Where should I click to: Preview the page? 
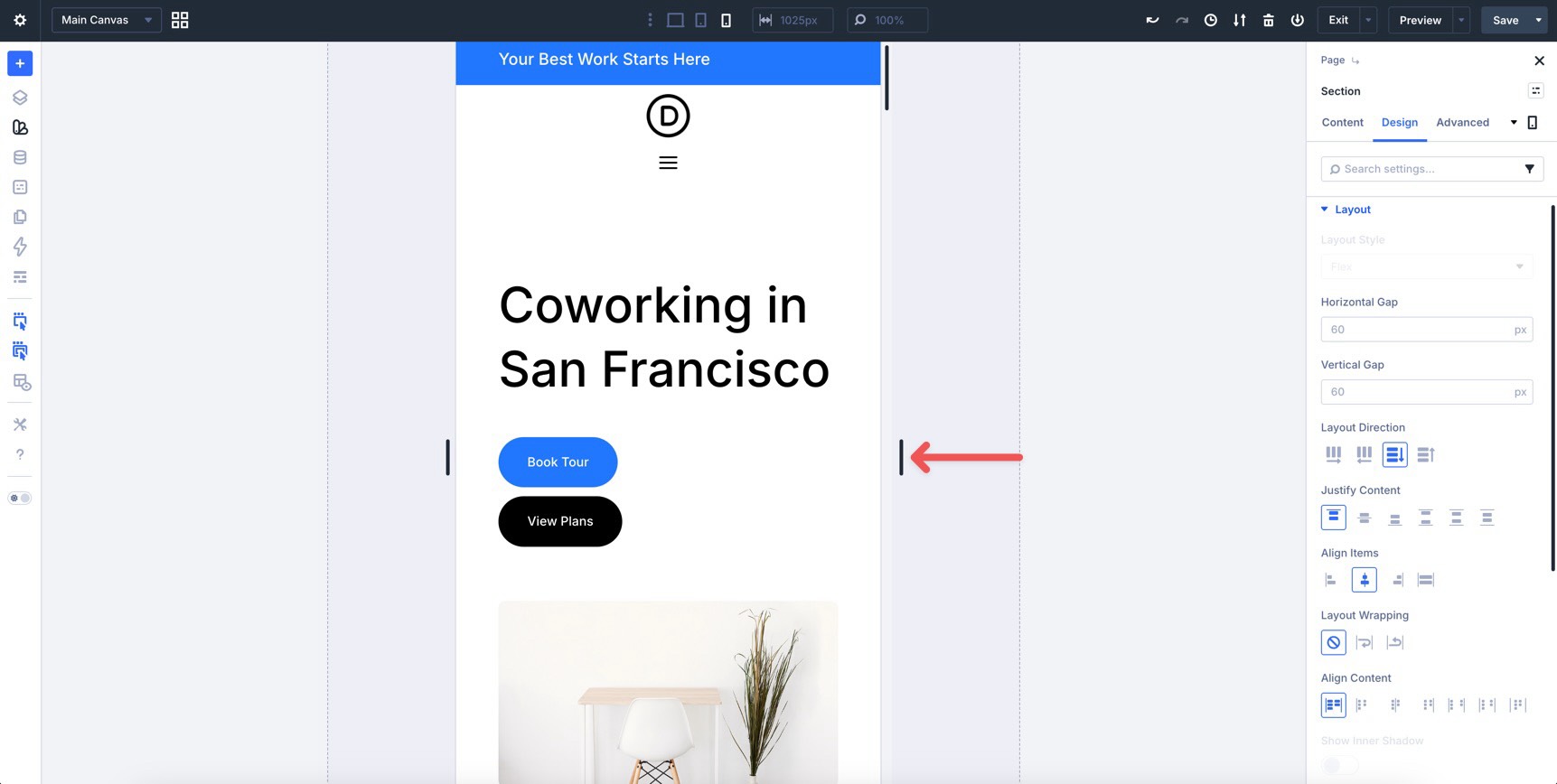click(x=1420, y=20)
